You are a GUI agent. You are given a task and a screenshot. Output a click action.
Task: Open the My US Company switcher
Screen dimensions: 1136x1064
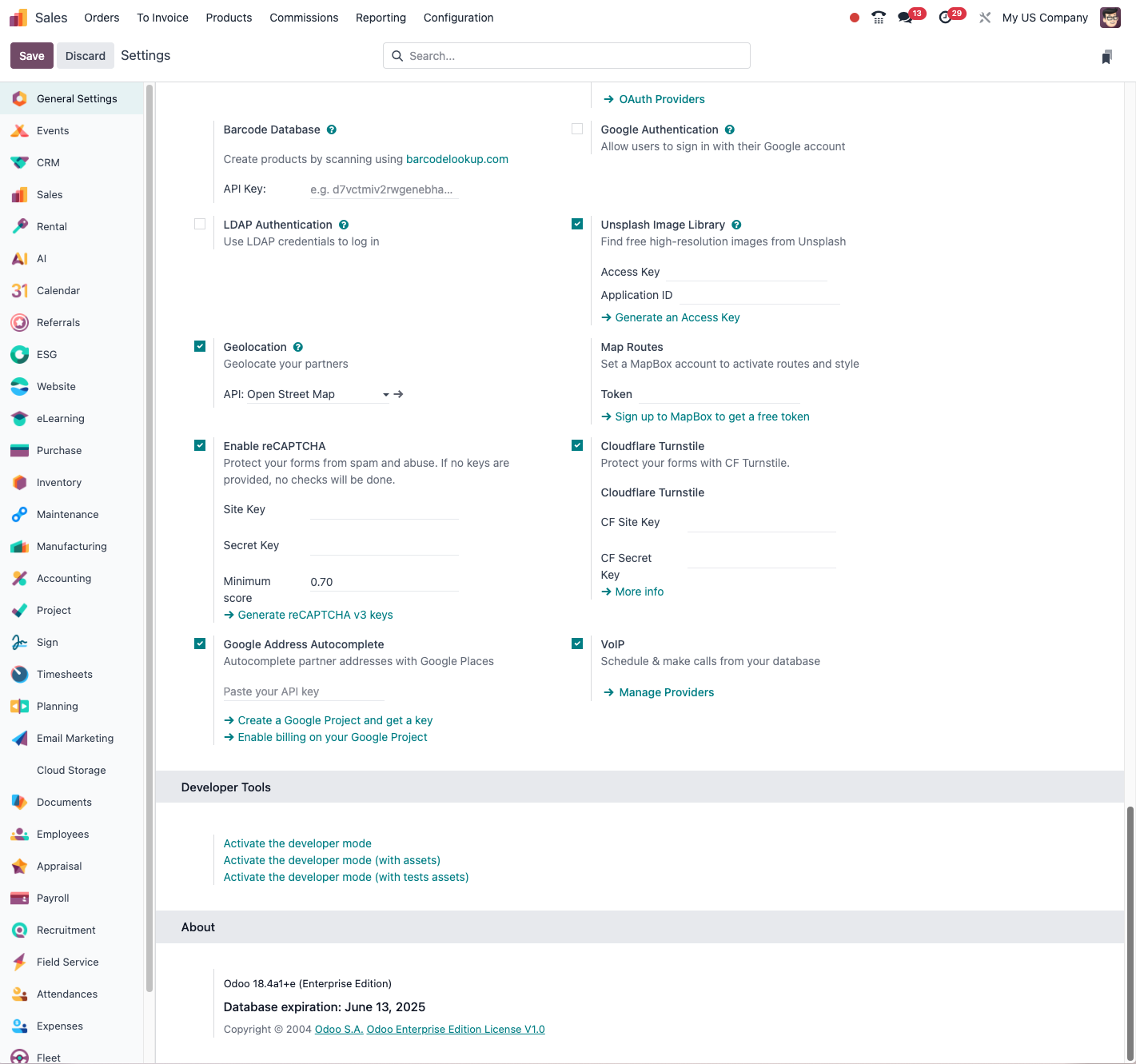pos(1045,18)
